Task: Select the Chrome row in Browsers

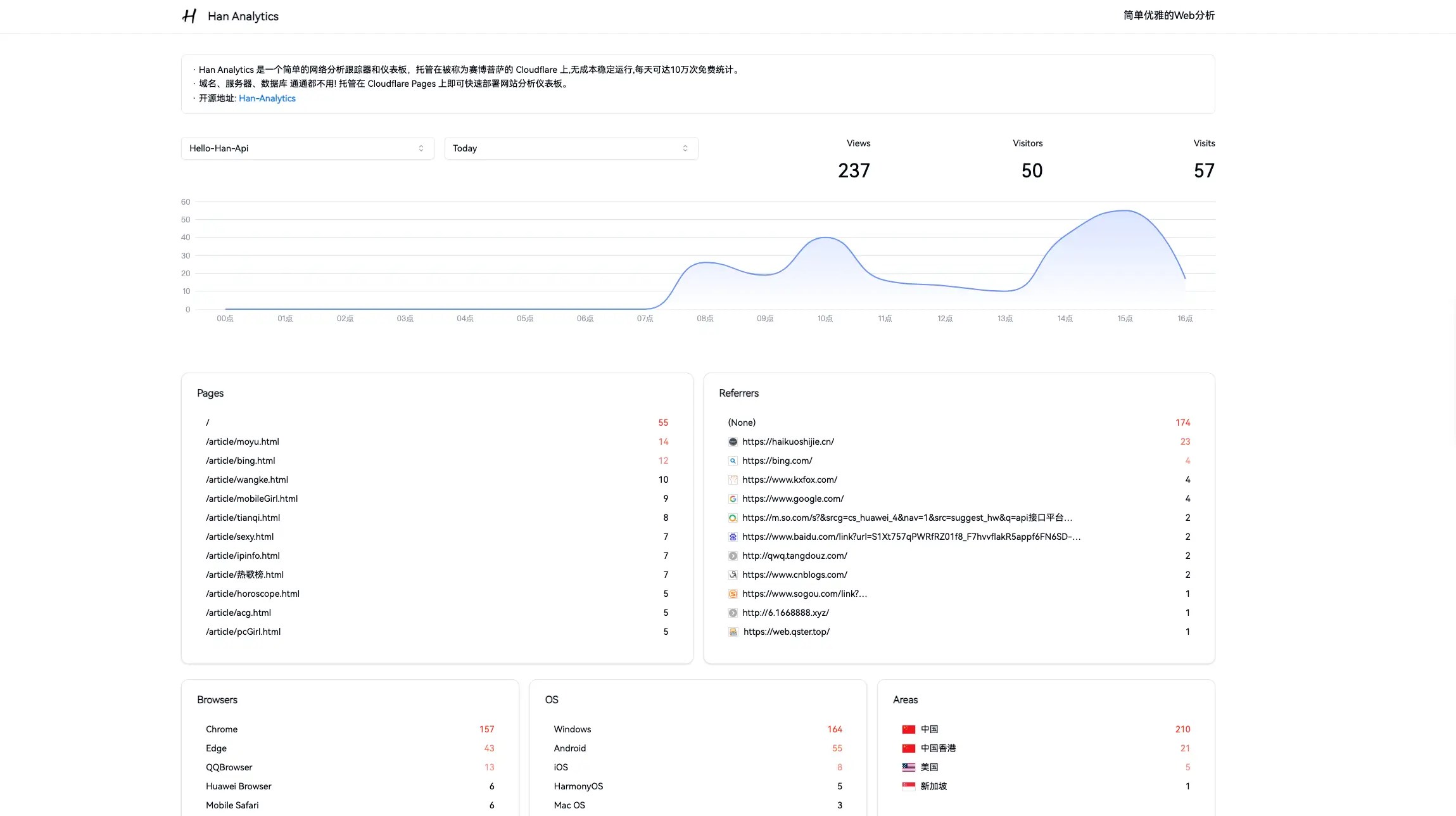Action: (x=221, y=729)
